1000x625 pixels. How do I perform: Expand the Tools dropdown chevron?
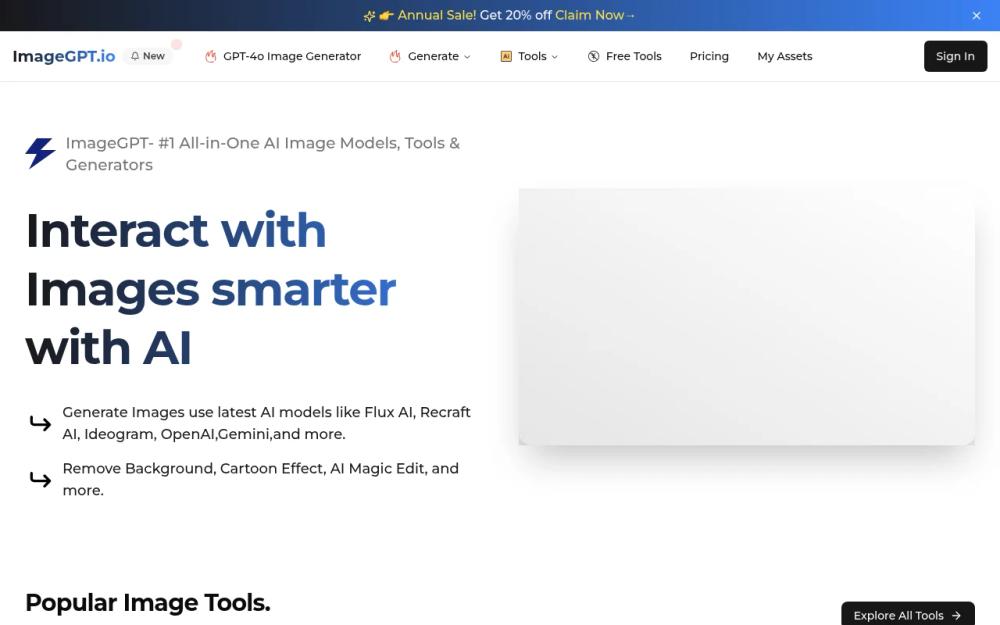click(x=554, y=57)
